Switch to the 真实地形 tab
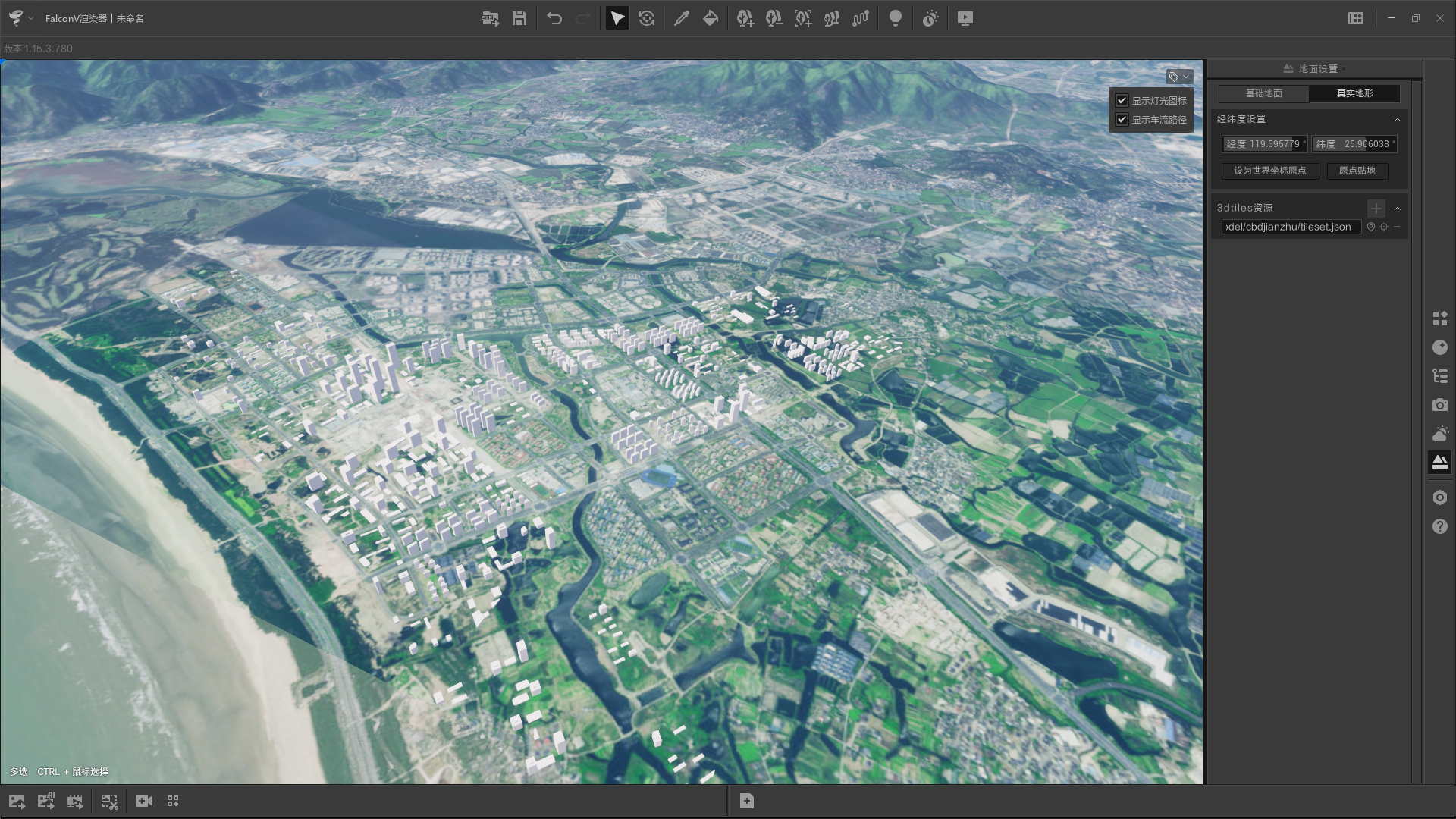1456x819 pixels. [x=1354, y=93]
